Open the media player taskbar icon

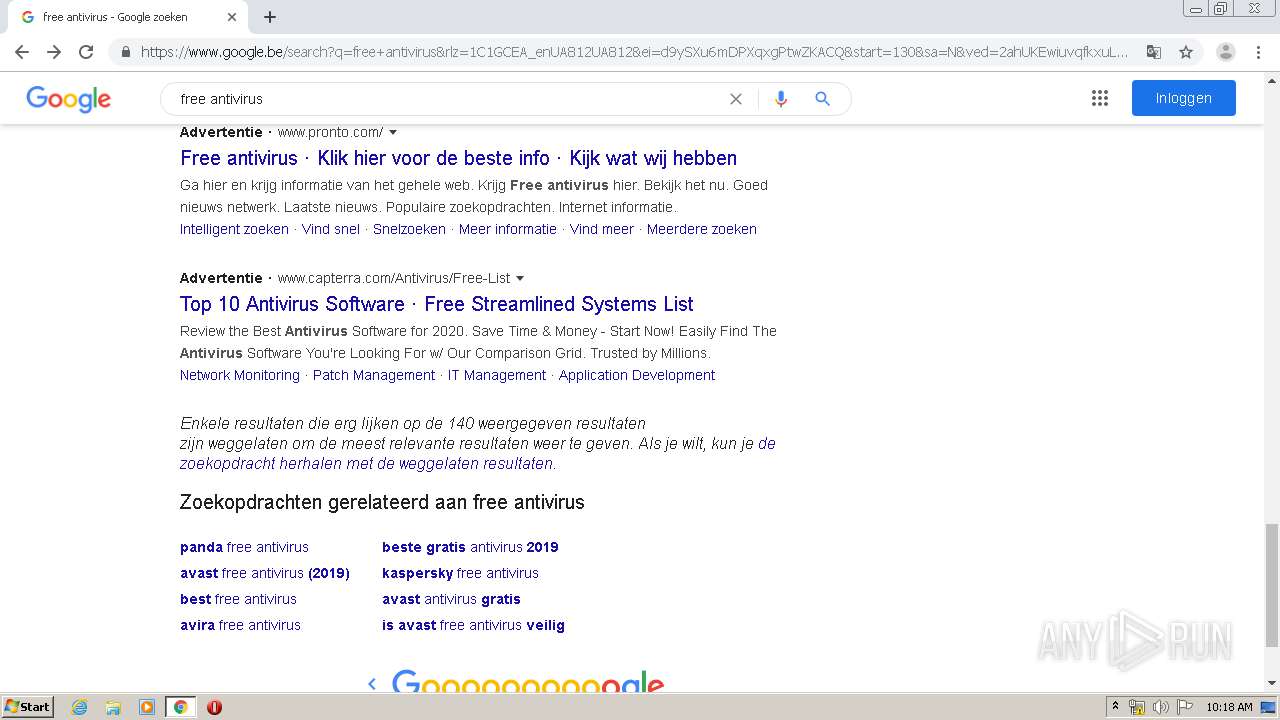(x=147, y=707)
